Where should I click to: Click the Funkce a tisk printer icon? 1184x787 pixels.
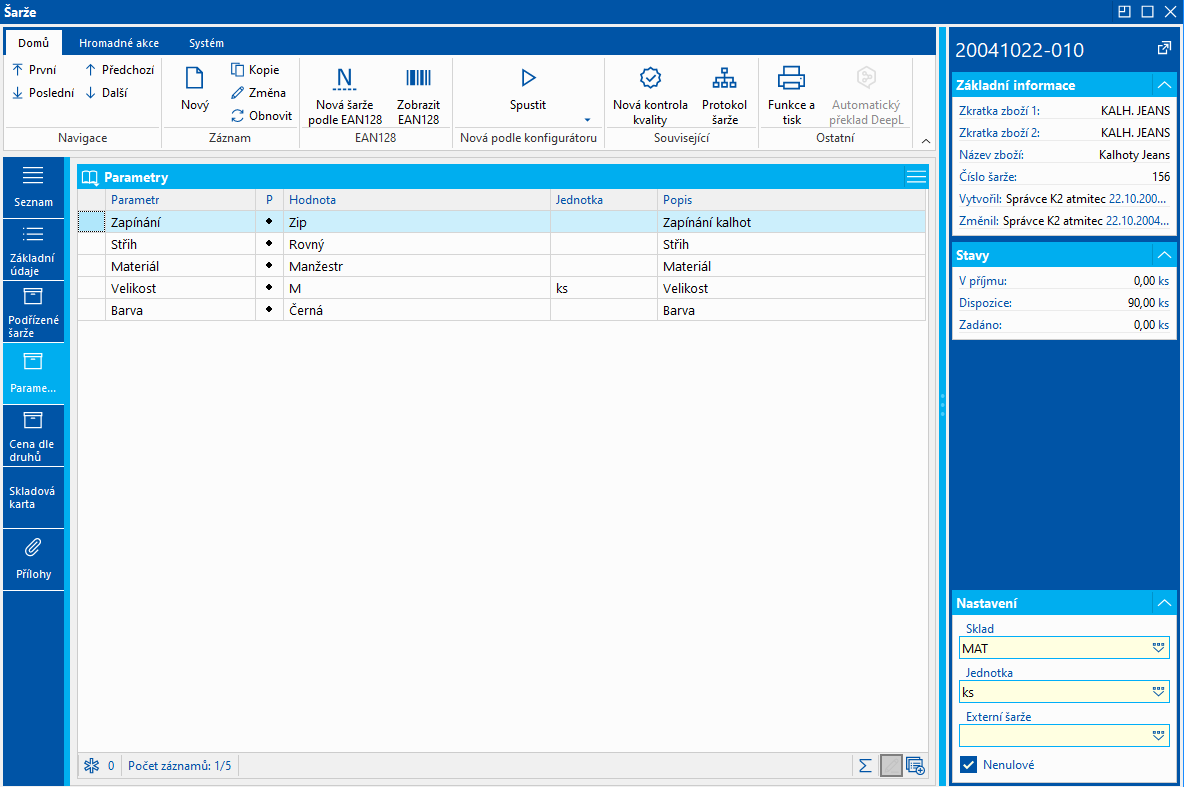pyautogui.click(x=791, y=79)
